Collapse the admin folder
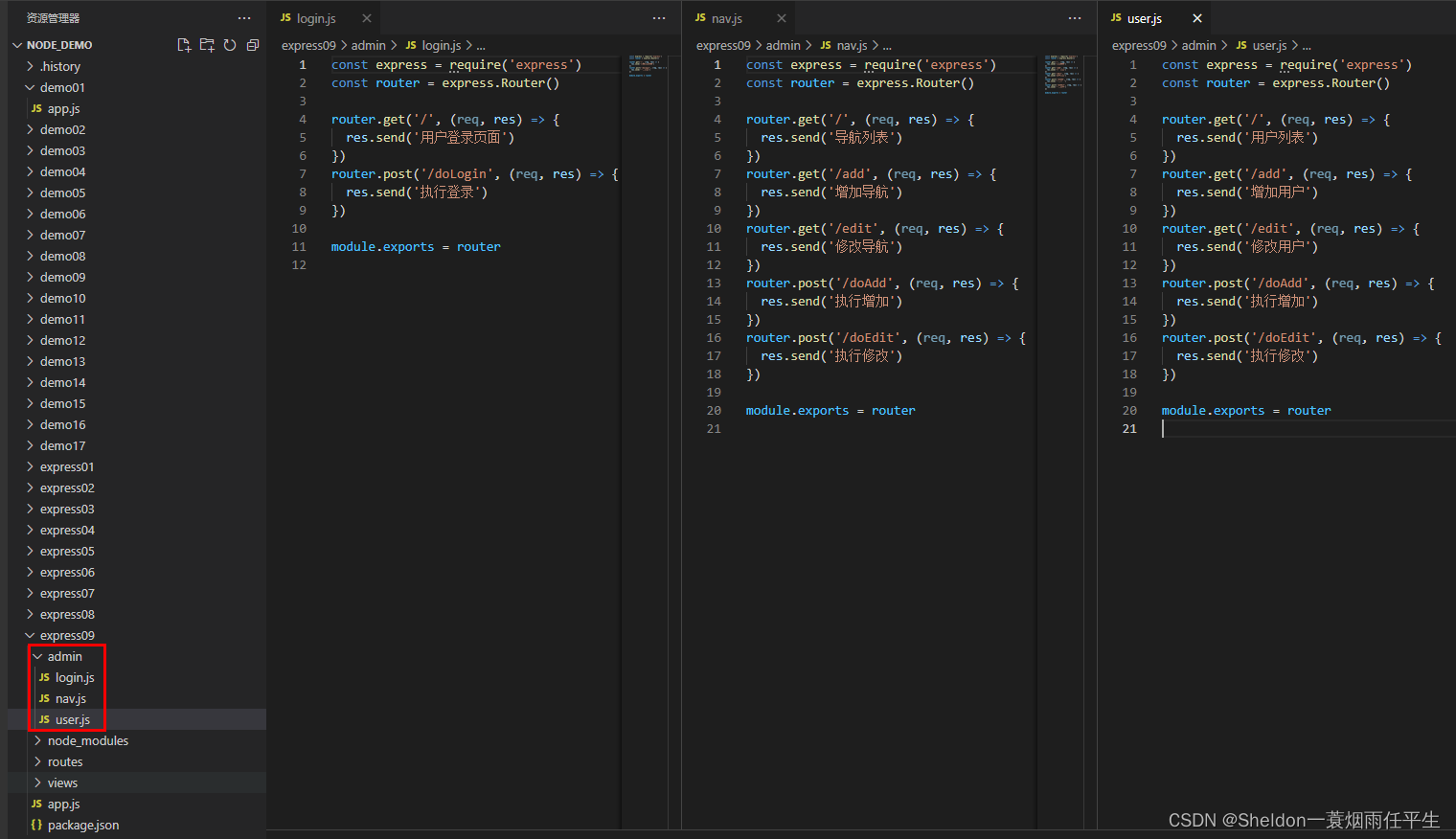This screenshot has width=1456, height=839. [137, 656]
